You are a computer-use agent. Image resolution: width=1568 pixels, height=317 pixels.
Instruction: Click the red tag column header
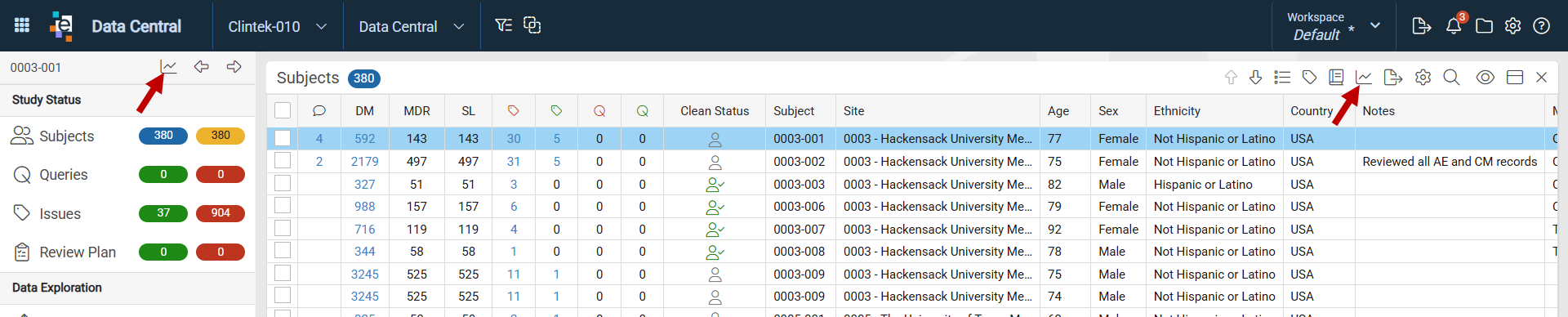coord(514,110)
